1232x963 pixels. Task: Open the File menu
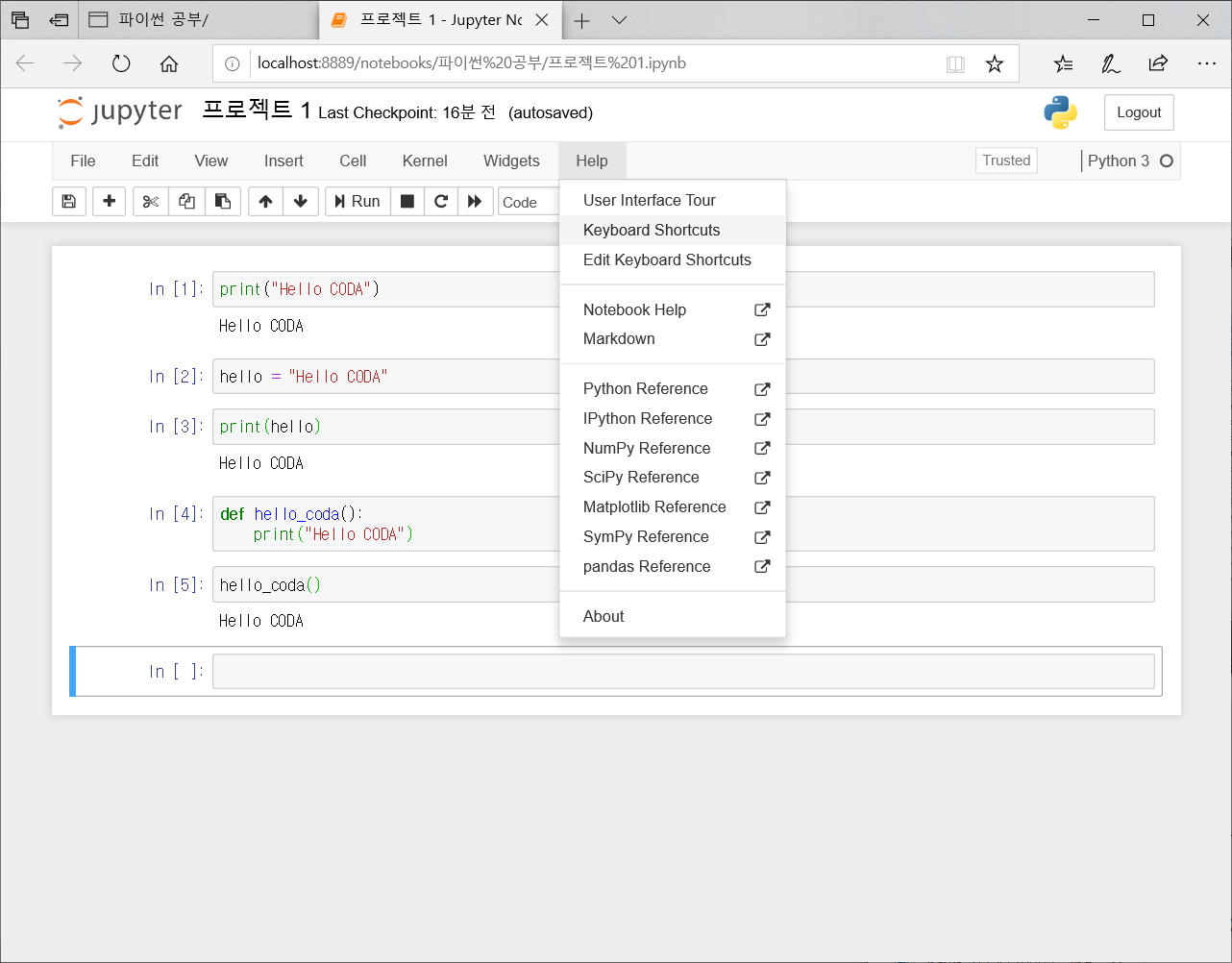pyautogui.click(x=84, y=161)
